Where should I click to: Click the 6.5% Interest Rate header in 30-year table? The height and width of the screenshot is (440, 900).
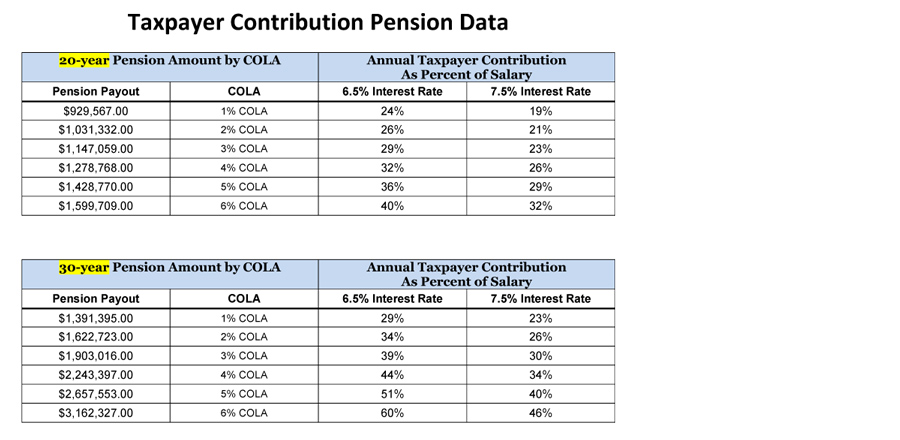(393, 299)
